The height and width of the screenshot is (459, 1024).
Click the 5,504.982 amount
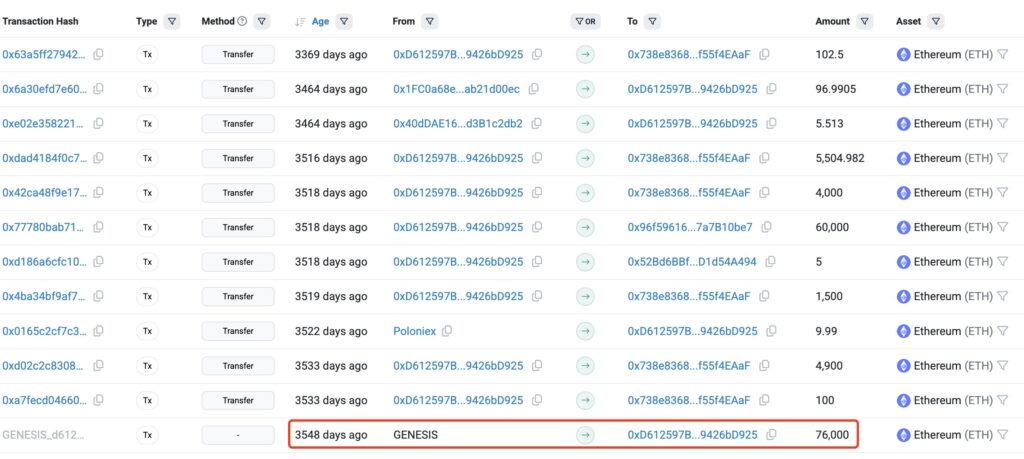point(840,158)
